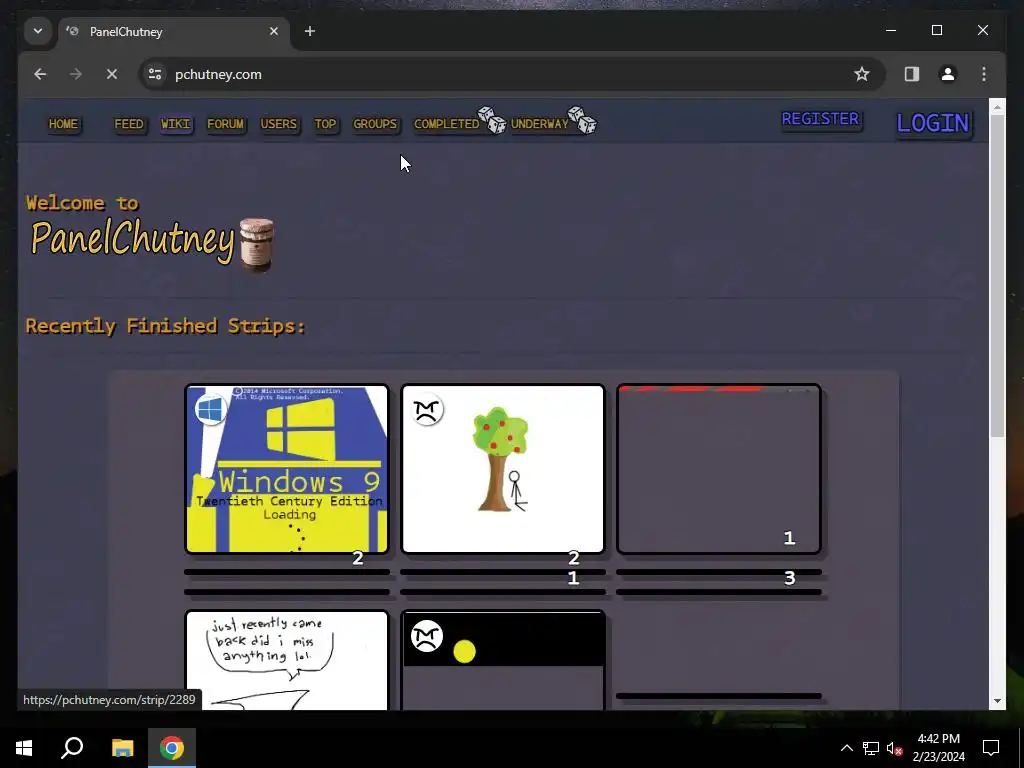Click the chutney jar logo image
1024x768 pixels.
click(x=257, y=244)
